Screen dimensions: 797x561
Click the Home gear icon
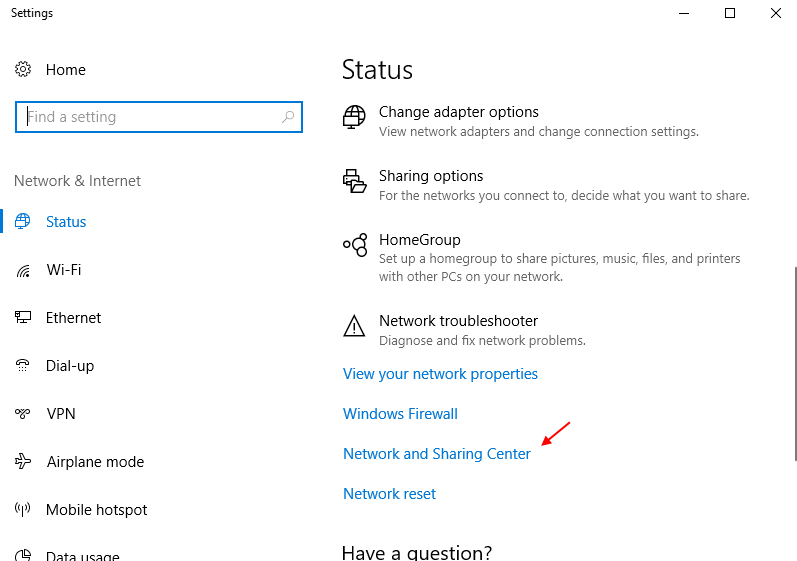tap(23, 69)
